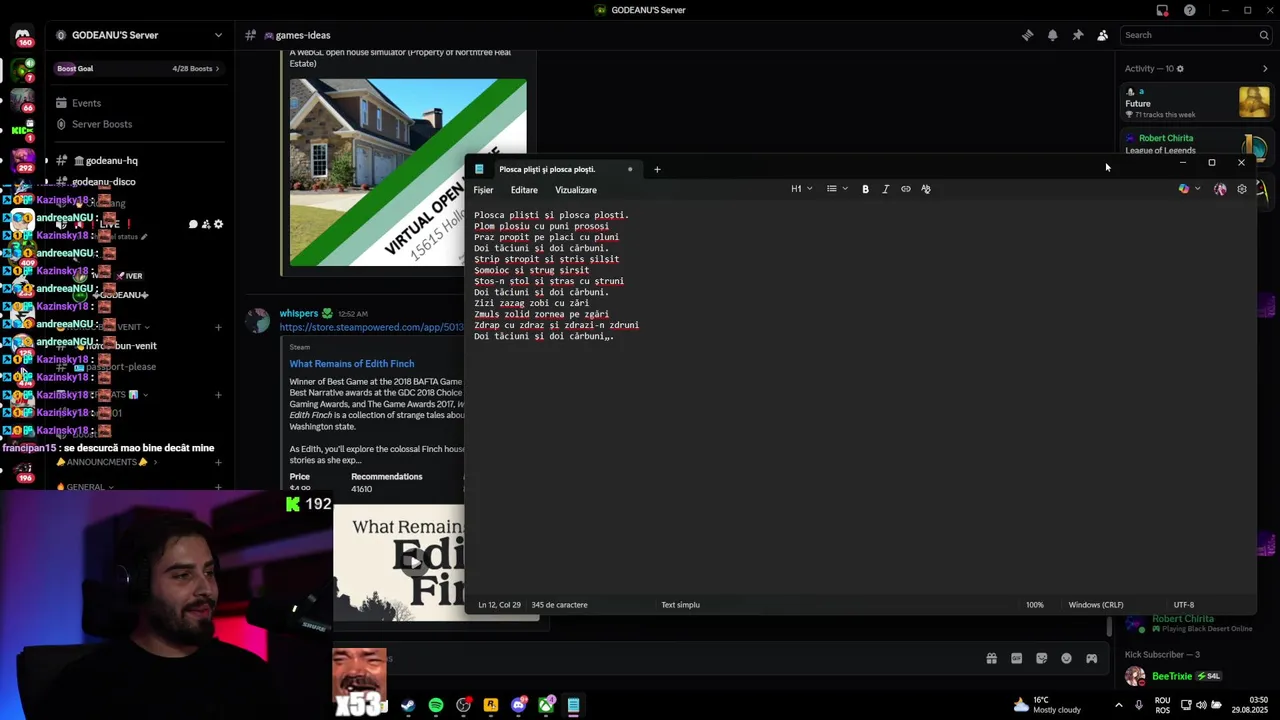Click the Windows (CRLF) line ending indicator

coord(1096,605)
